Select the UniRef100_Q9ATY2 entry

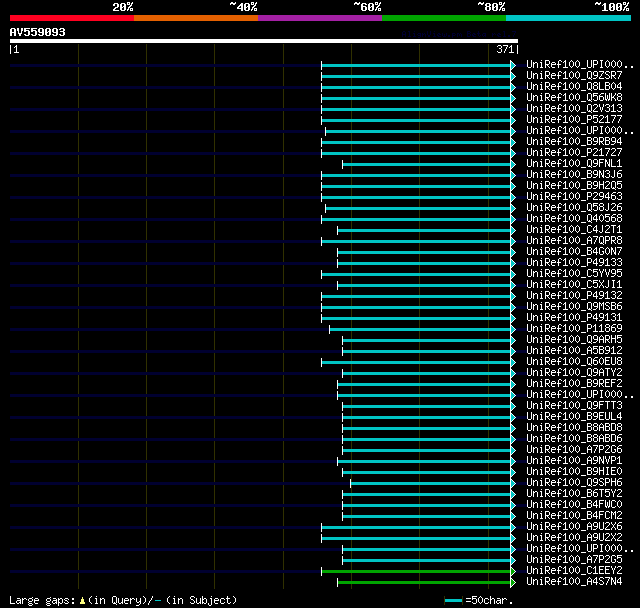click(x=574, y=373)
